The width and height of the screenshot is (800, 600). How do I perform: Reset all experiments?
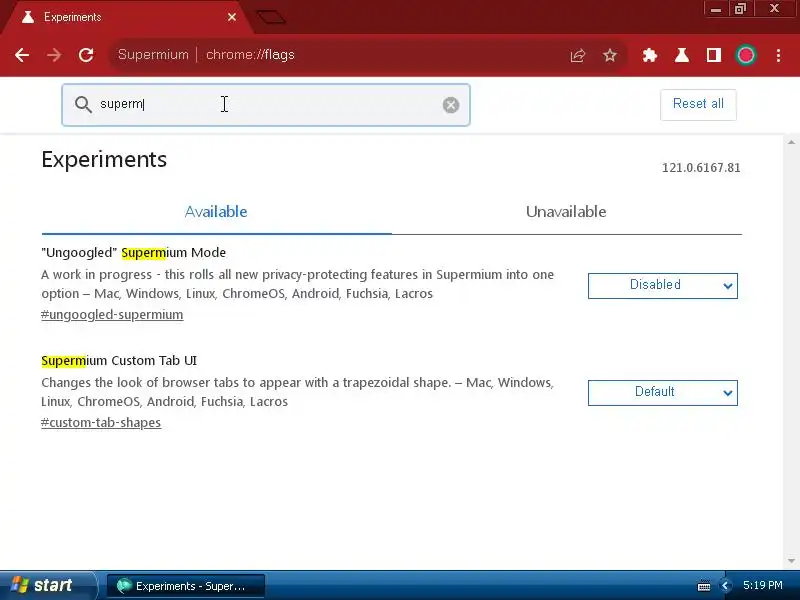click(x=698, y=105)
